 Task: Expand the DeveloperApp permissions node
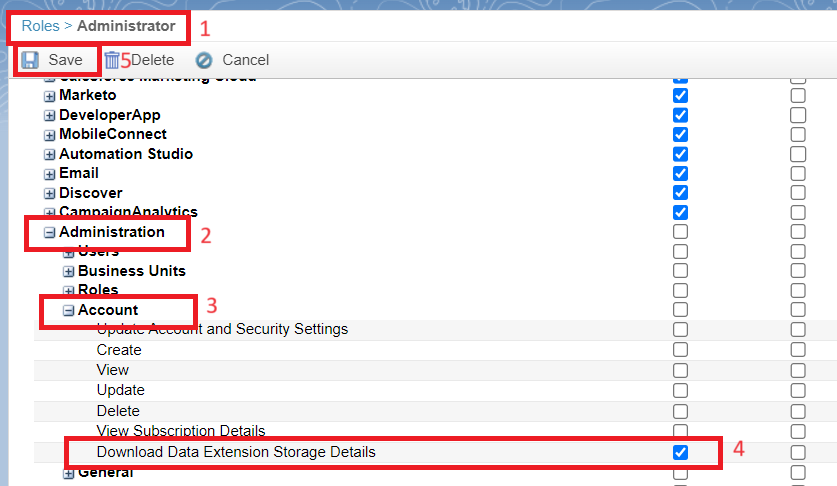point(50,116)
